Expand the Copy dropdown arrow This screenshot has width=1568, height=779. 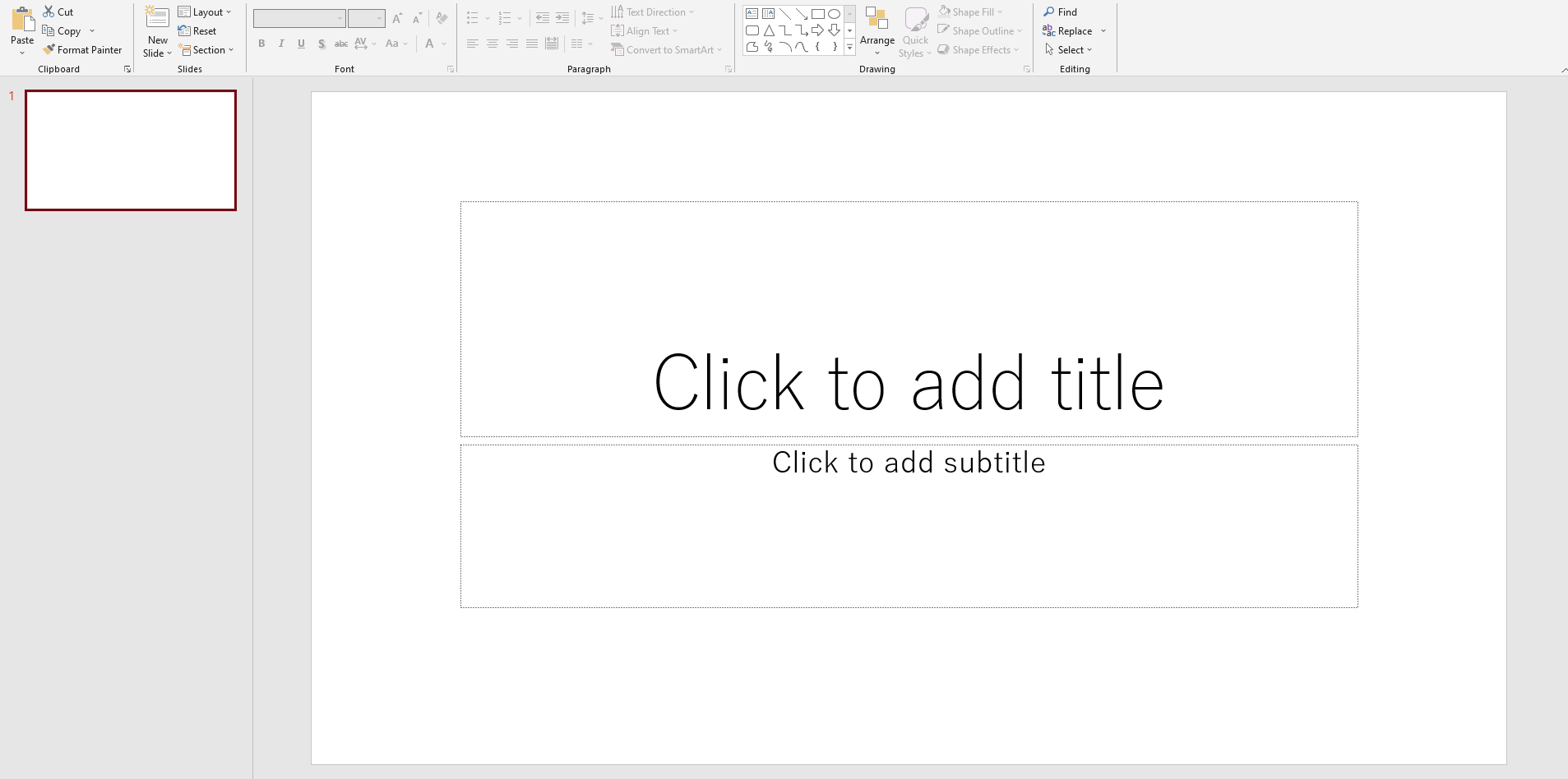click(x=92, y=31)
